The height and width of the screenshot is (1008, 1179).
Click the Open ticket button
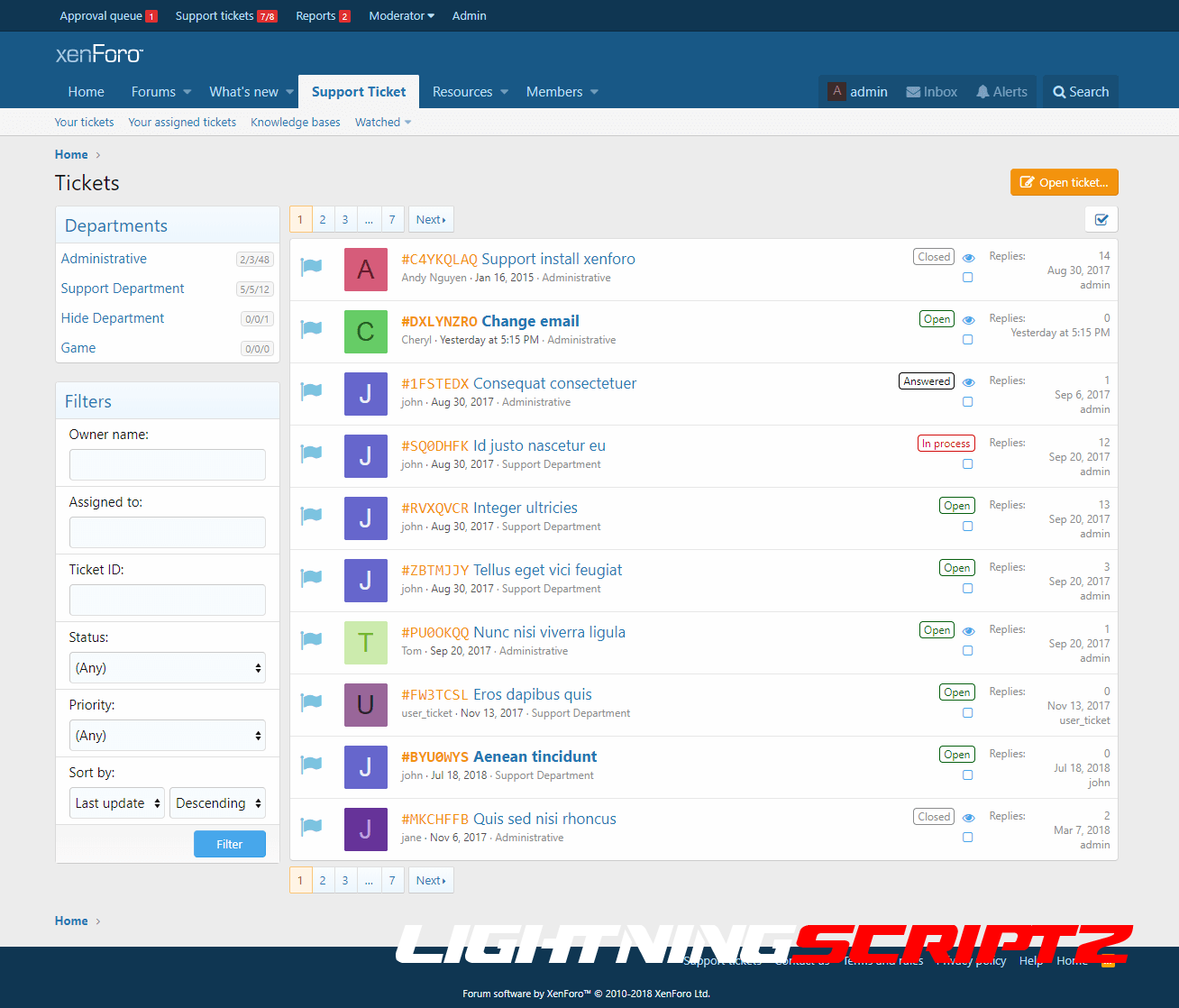[x=1064, y=182]
